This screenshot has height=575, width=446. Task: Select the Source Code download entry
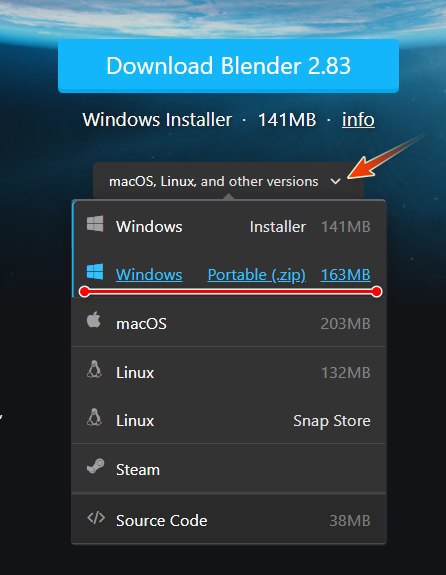pos(229,519)
